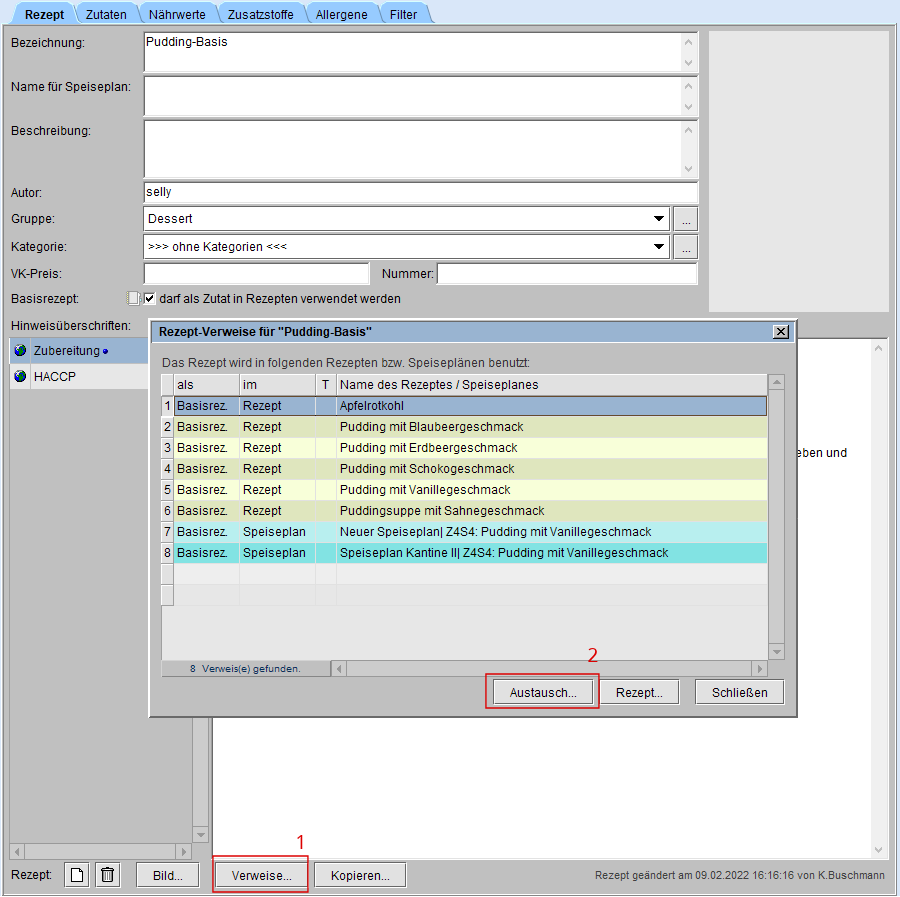This screenshot has width=900, height=897.
Task: Click into the VK-Preis input field
Action: (x=256, y=274)
